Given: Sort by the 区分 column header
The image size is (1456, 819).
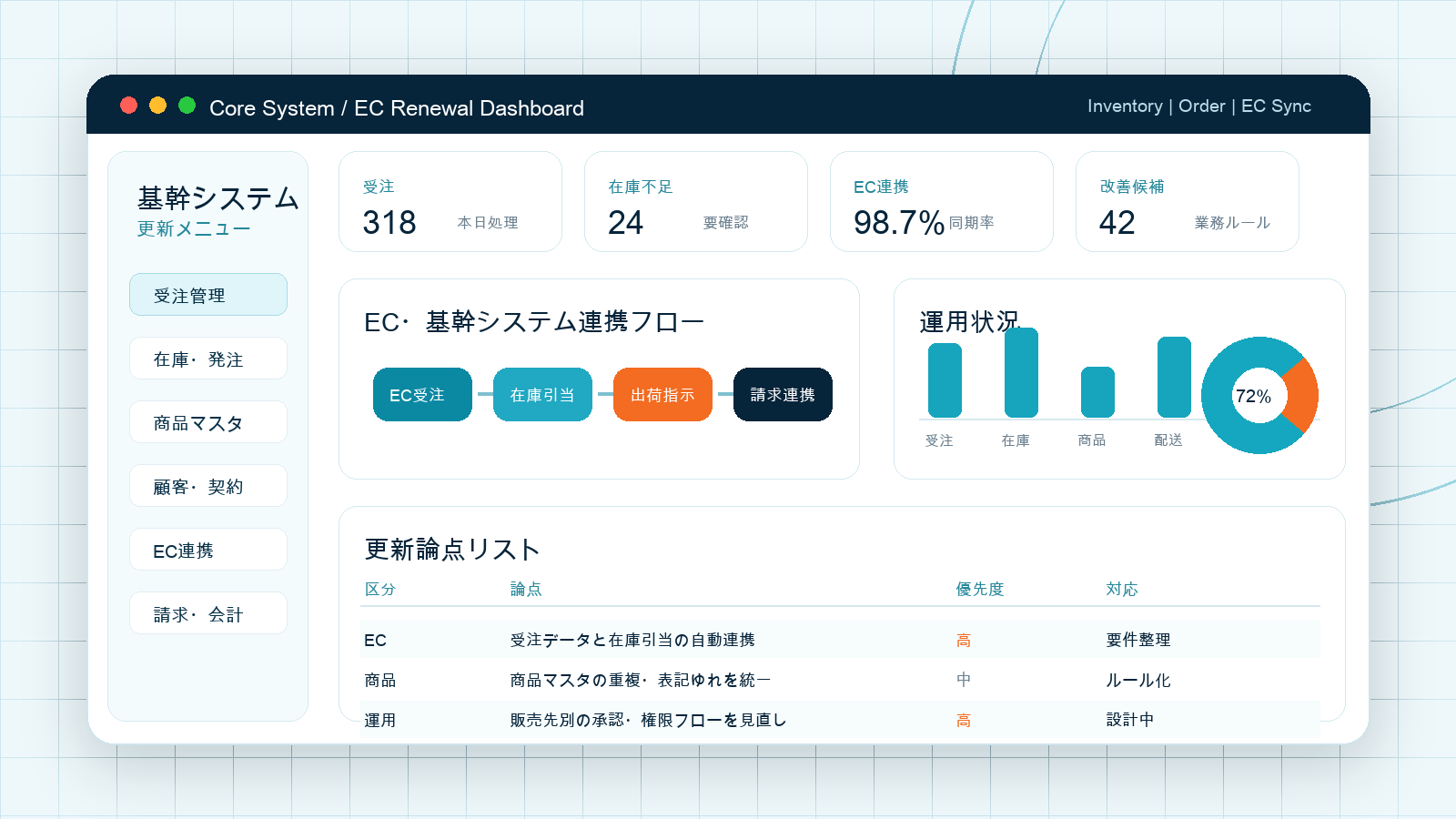Looking at the screenshot, I should (380, 589).
